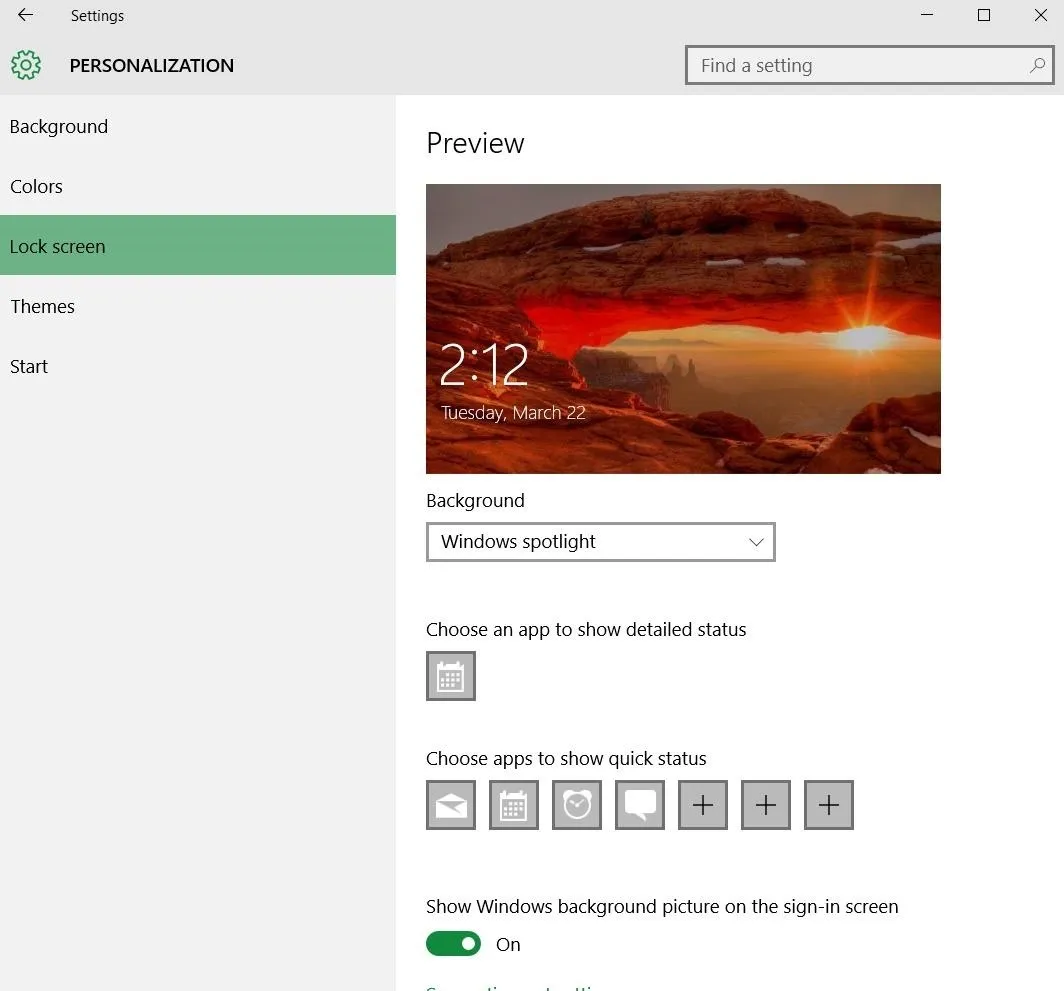1064x991 pixels.
Task: Add an app using the last plus tile
Action: pos(829,805)
